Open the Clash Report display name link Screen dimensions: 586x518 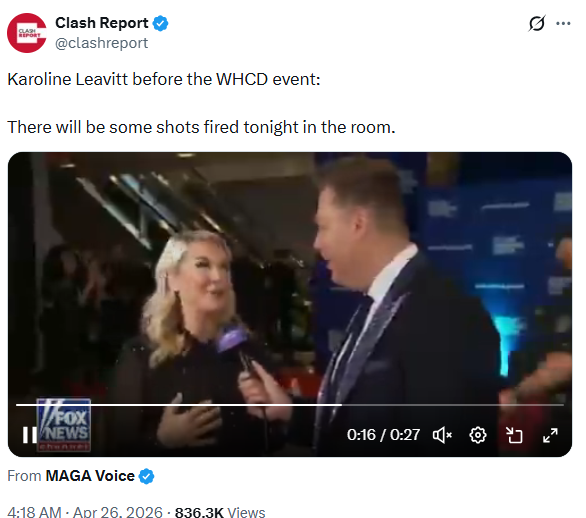(102, 23)
